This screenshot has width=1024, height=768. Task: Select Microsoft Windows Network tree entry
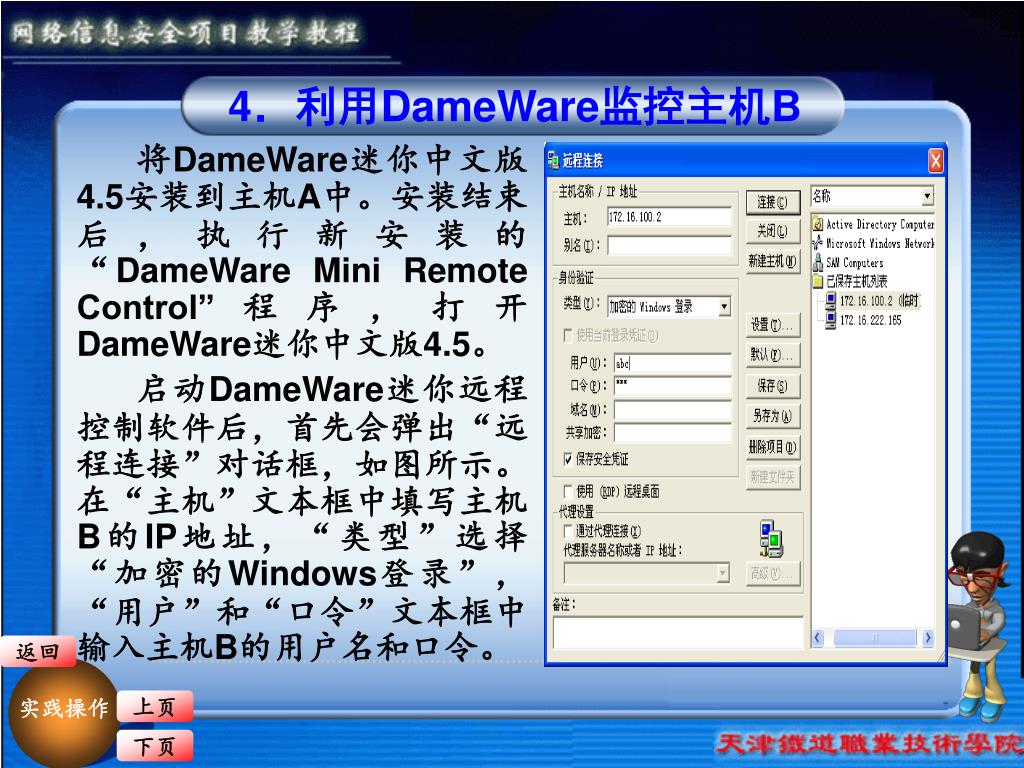[880, 243]
